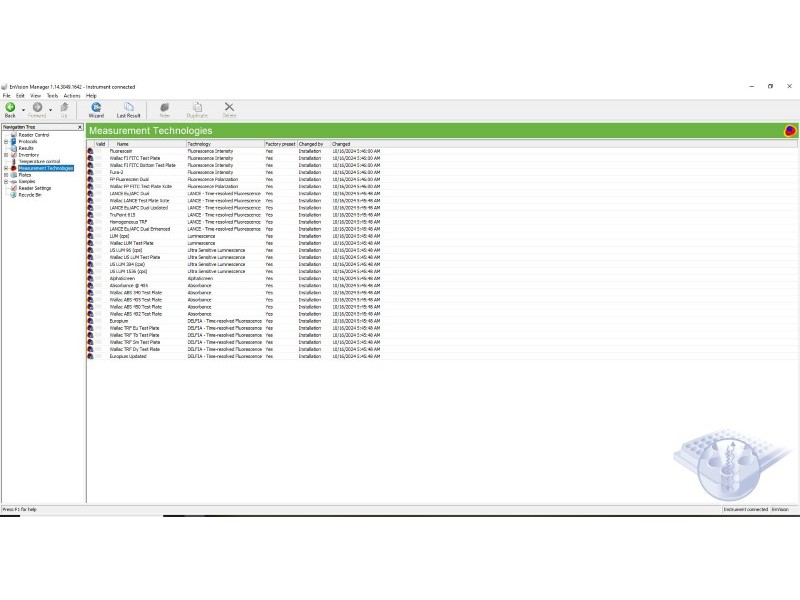Open the Actions menu
Image resolution: width=800 pixels, height=600 pixels.
pos(72,95)
